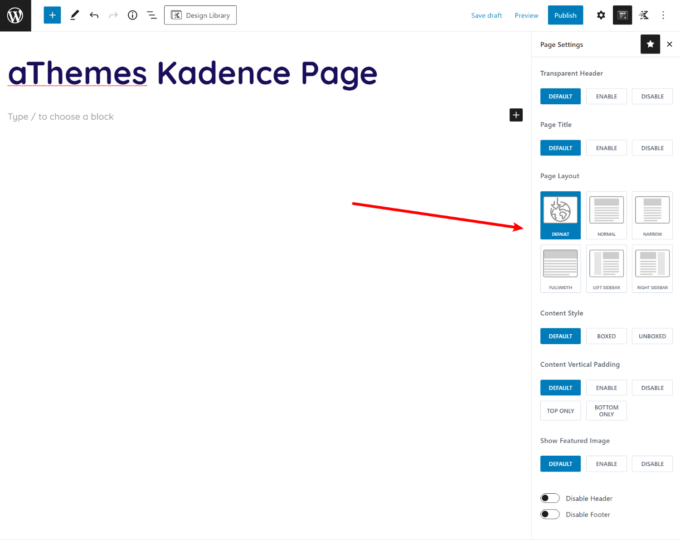Close the Page Settings sidebar
Screen dimensions: 680x540
click(670, 44)
